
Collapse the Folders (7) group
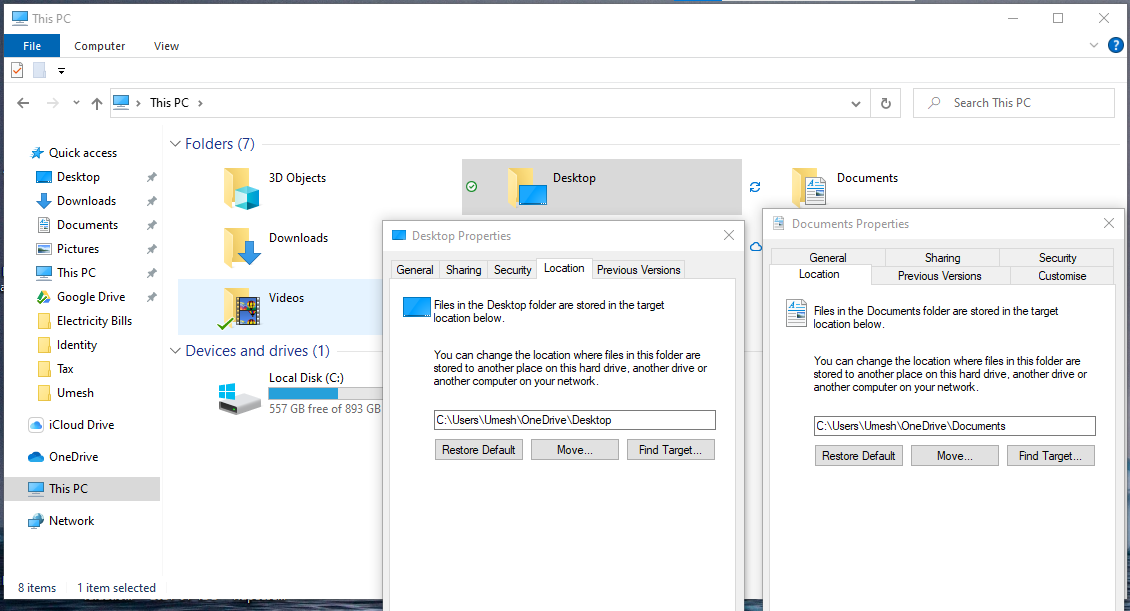click(175, 143)
